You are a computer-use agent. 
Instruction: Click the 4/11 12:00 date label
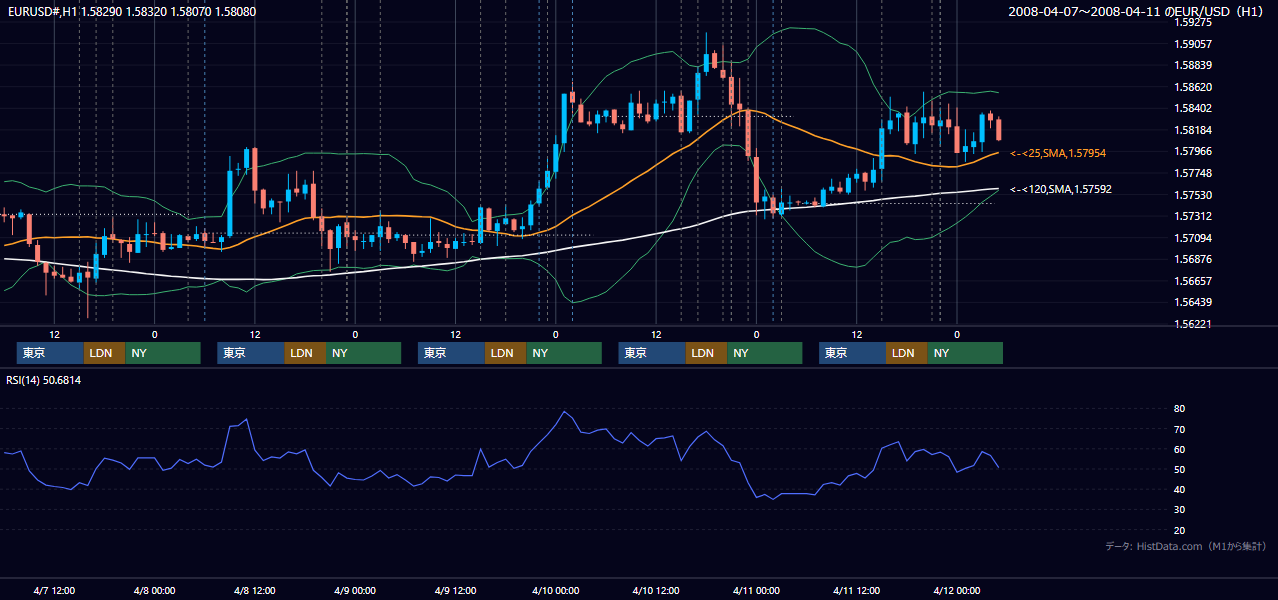(x=856, y=590)
